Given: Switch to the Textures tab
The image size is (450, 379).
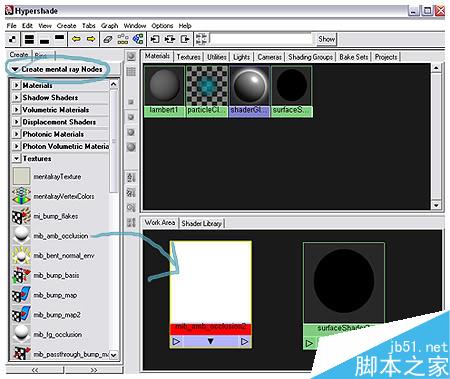Looking at the screenshot, I should point(188,57).
